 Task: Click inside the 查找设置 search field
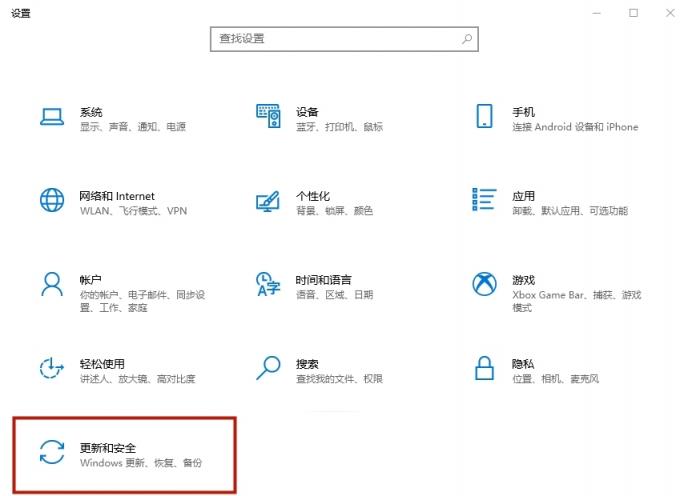[335, 39]
